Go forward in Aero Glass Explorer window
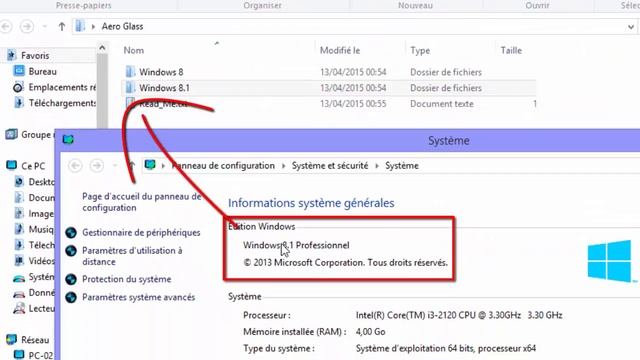The height and width of the screenshot is (360, 640). pos(27,27)
